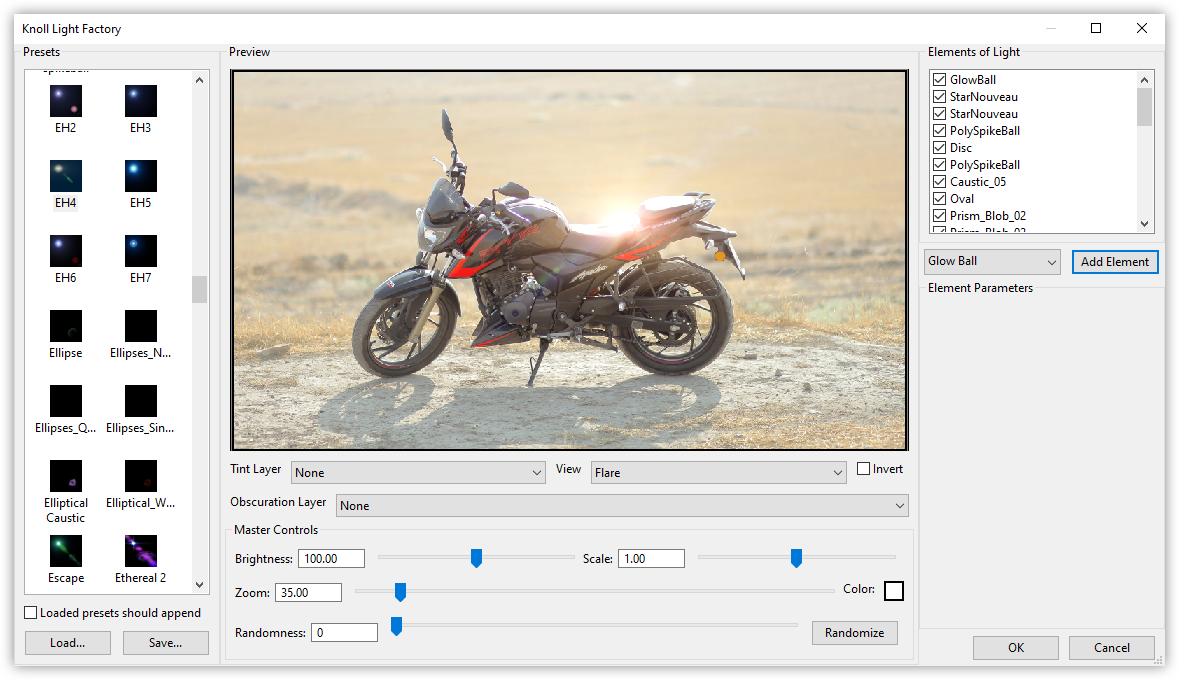Click the Scale slider handle

pyautogui.click(x=796, y=558)
